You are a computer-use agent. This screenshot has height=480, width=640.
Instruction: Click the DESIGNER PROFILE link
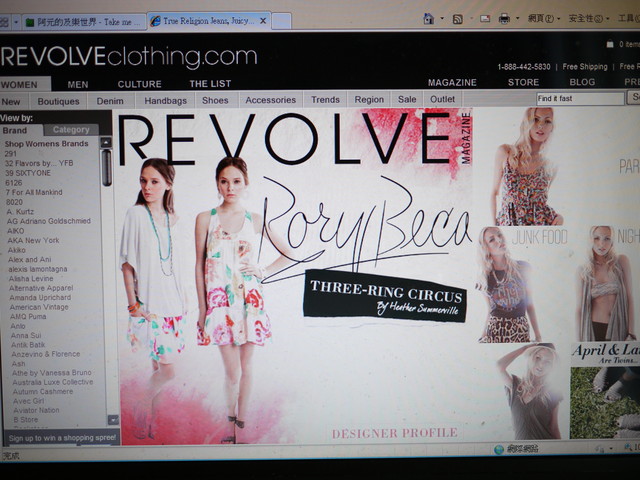[394, 433]
